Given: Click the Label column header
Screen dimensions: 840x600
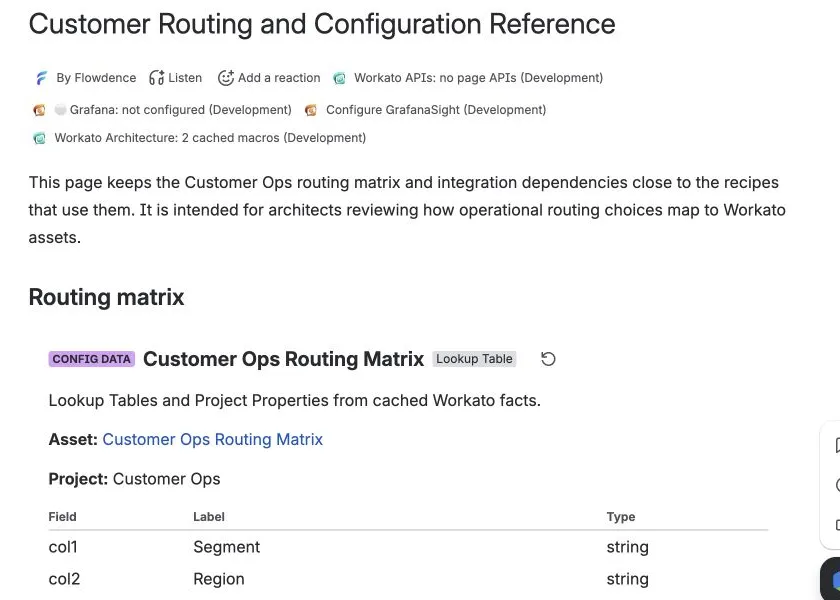Looking at the screenshot, I should pos(209,517).
